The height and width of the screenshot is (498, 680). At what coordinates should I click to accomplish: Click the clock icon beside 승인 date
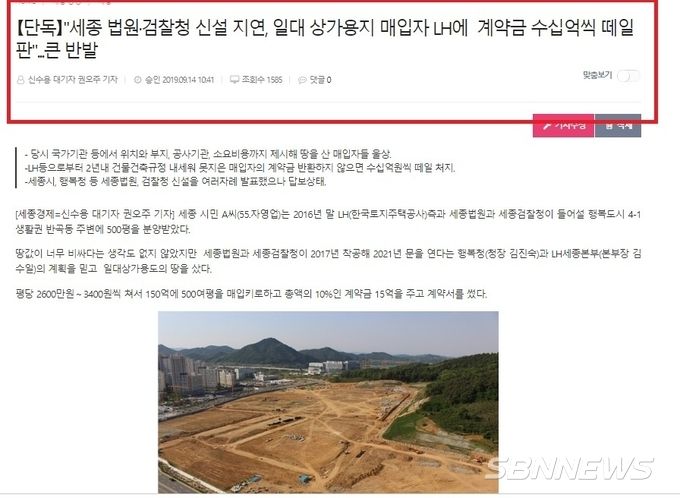pyautogui.click(x=137, y=80)
